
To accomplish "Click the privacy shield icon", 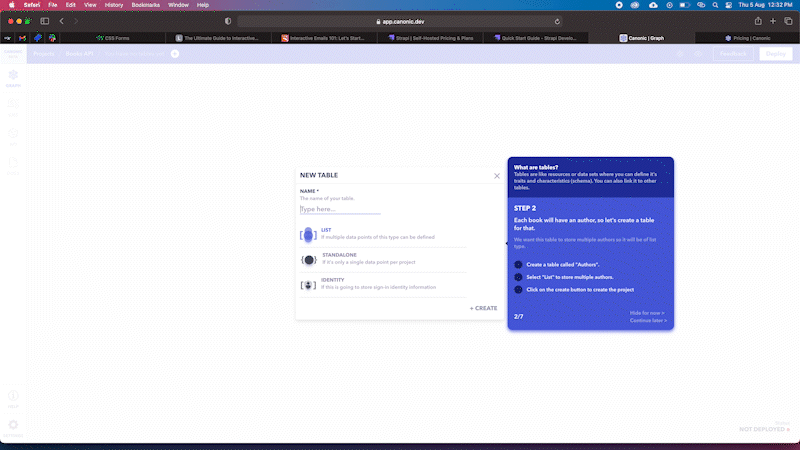I will [228, 21].
